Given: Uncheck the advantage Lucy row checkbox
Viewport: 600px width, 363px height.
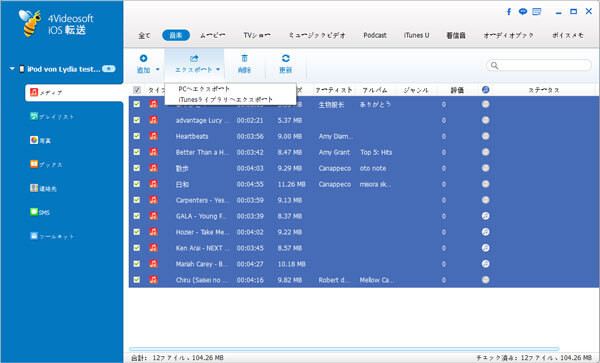Looking at the screenshot, I should [x=137, y=120].
